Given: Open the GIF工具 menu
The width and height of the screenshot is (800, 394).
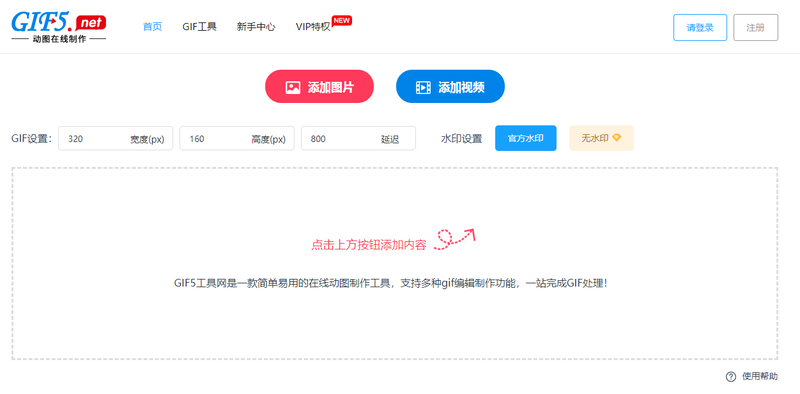Looking at the screenshot, I should click(199, 27).
